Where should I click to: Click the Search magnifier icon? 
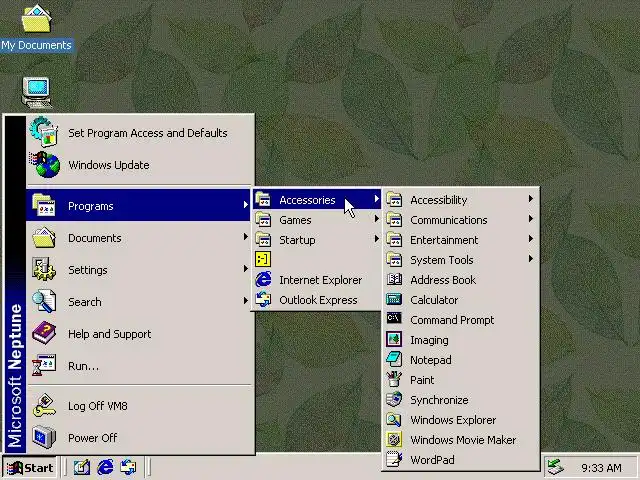(x=44, y=302)
